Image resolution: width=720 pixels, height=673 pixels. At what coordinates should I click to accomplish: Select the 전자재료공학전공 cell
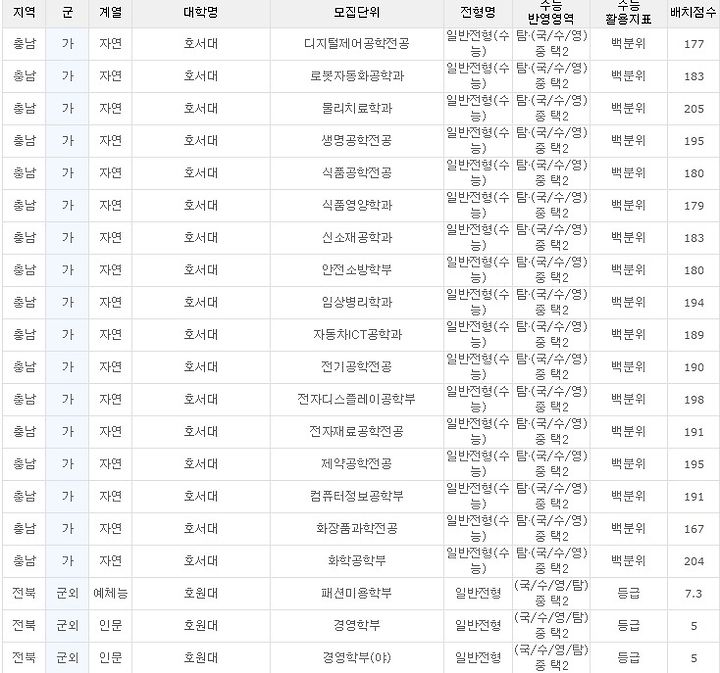[x=357, y=432]
